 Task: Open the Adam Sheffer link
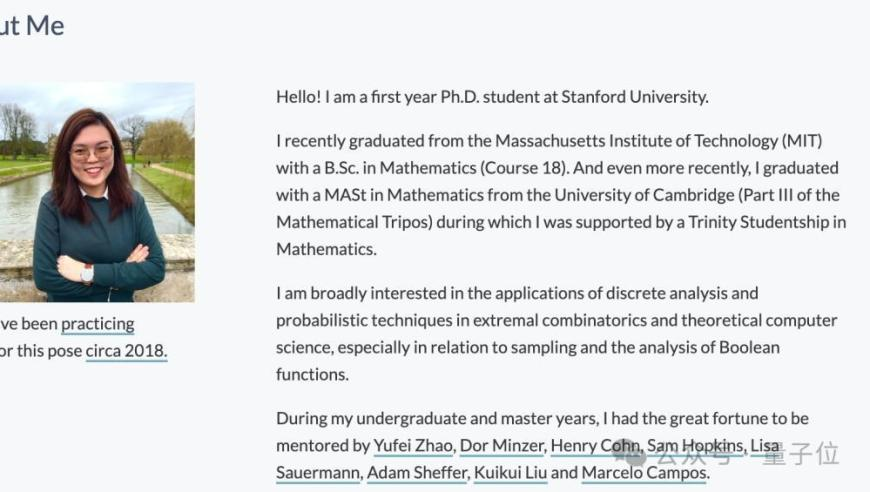point(417,473)
